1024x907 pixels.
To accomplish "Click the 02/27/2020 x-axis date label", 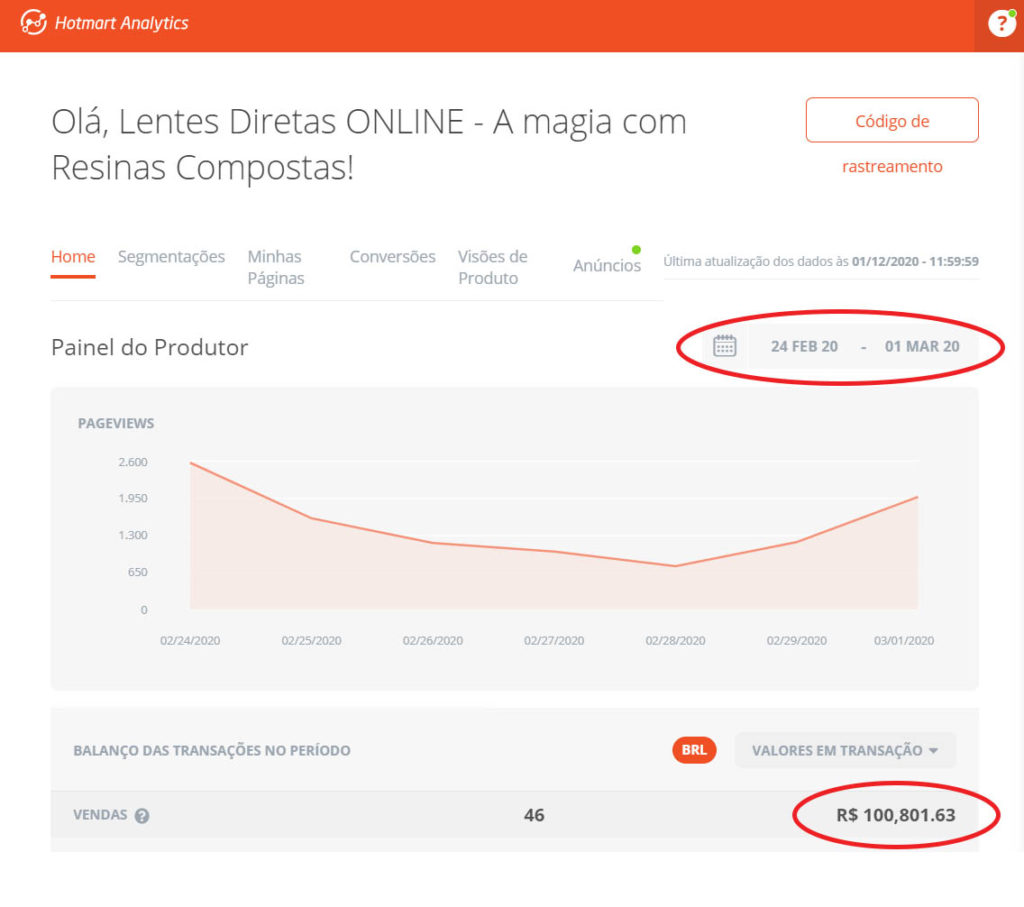I will (x=554, y=641).
